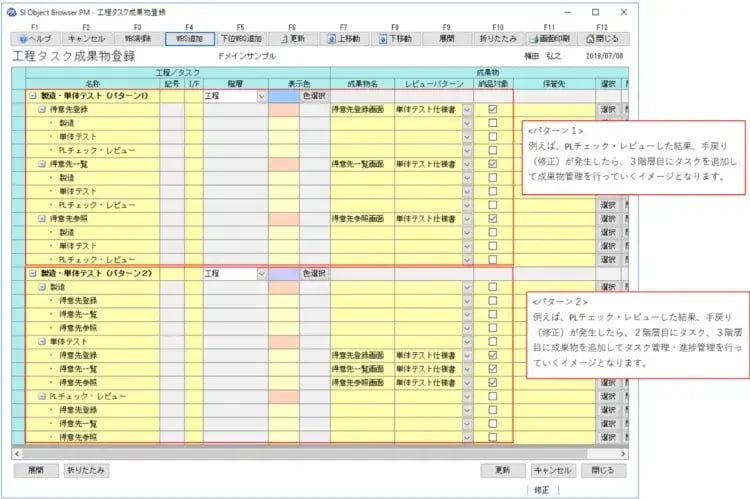The height and width of the screenshot is (499, 750).
Task: Click the キャンセル toolbar button at top
Action: click(x=87, y=39)
